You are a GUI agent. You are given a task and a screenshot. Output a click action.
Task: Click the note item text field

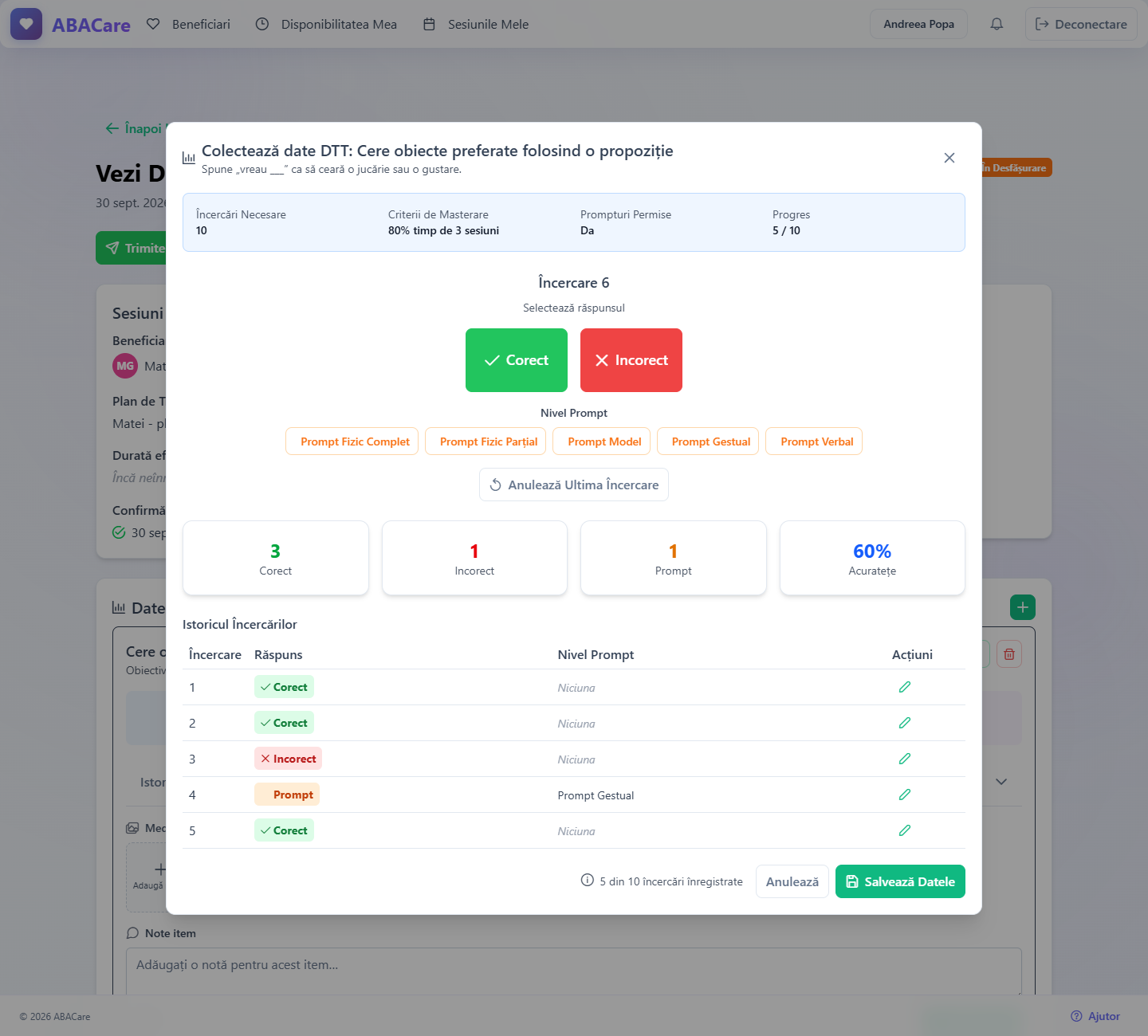[574, 971]
